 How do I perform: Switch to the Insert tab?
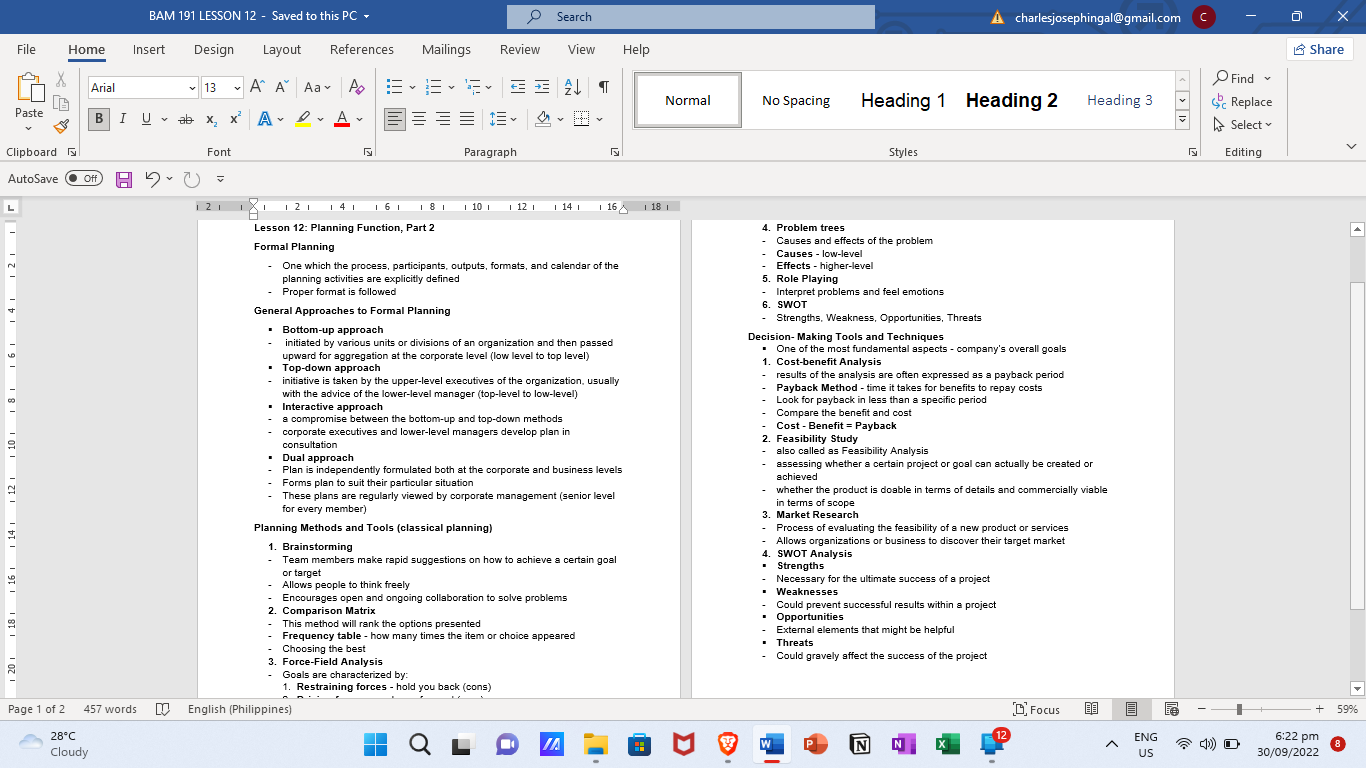point(149,49)
